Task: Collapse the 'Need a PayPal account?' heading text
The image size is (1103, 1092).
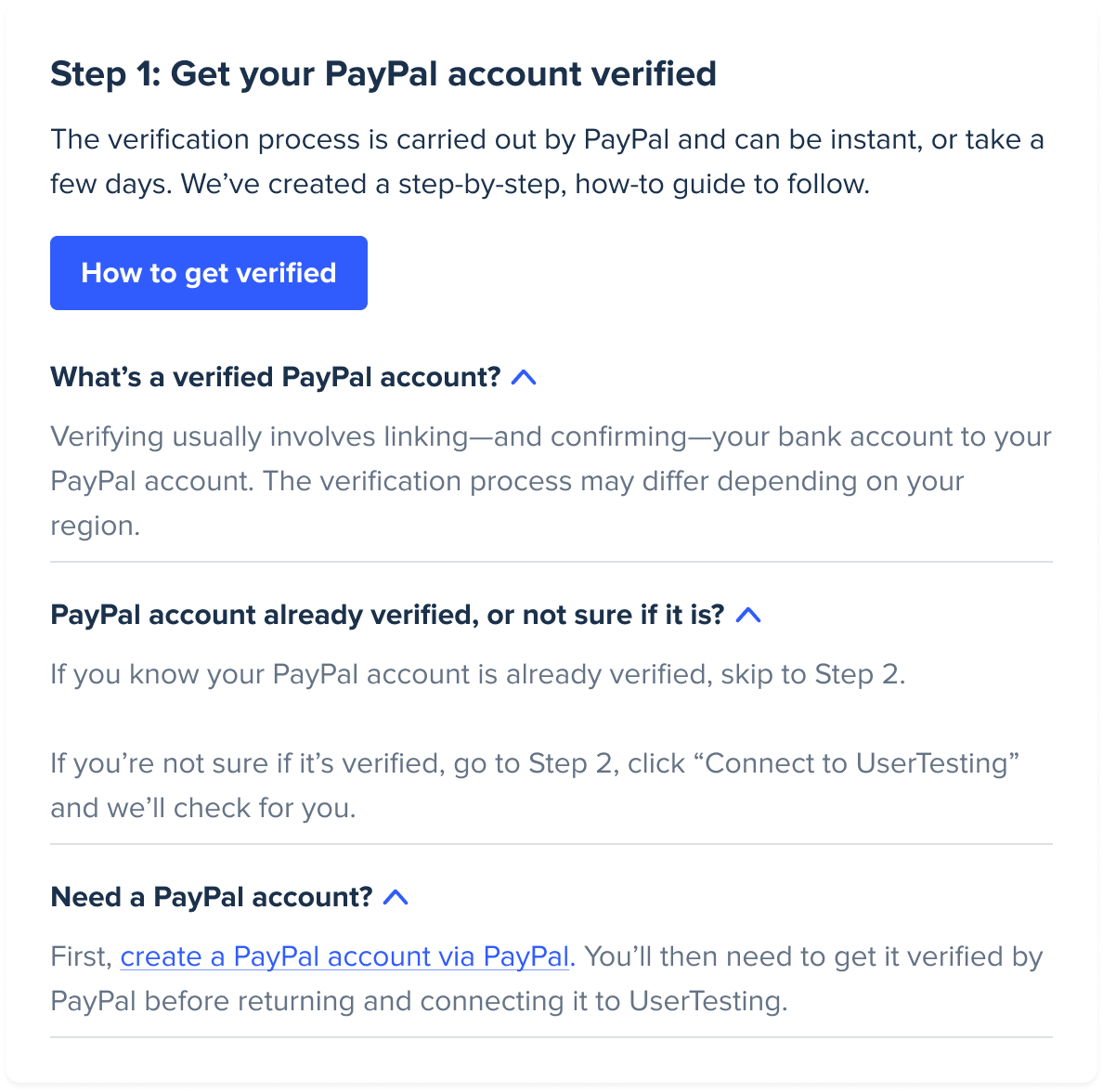Action: tap(211, 898)
